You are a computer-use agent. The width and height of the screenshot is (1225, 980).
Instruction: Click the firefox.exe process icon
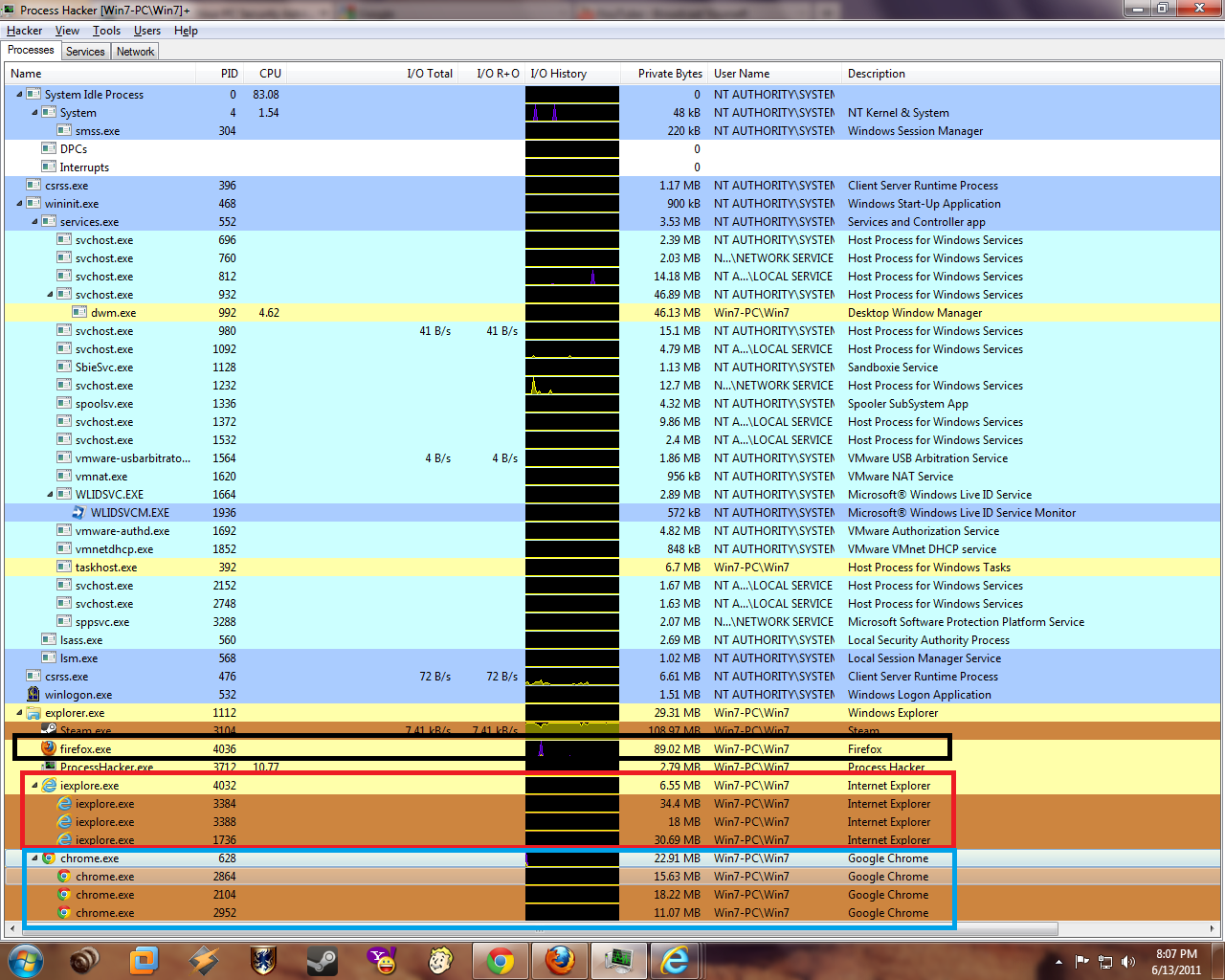coord(49,748)
